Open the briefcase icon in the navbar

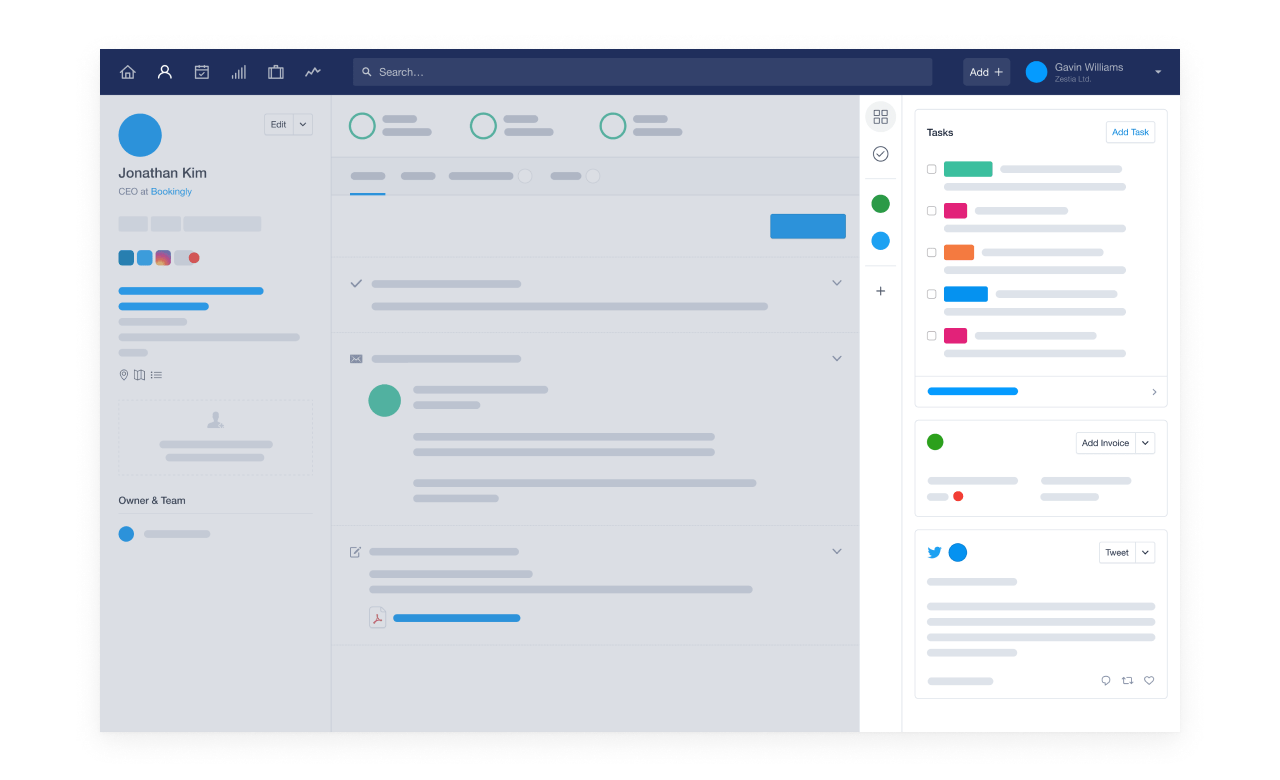tap(276, 72)
